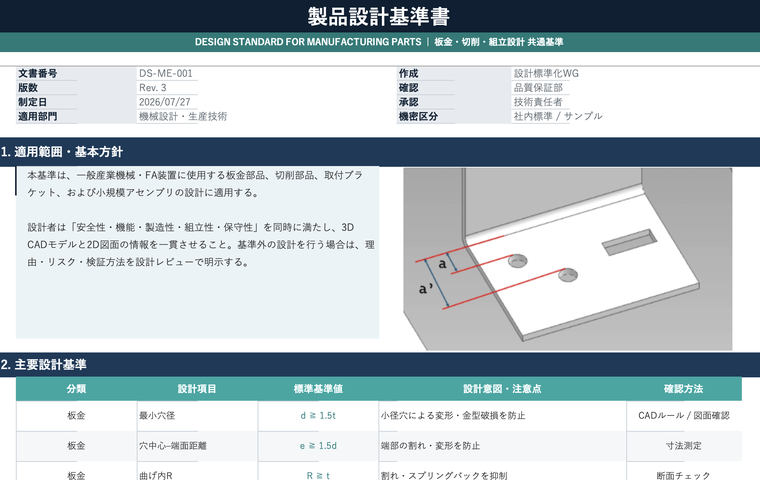Select the 曲げ内R cell
Viewport: 760px width, 480px height.
tap(197, 471)
